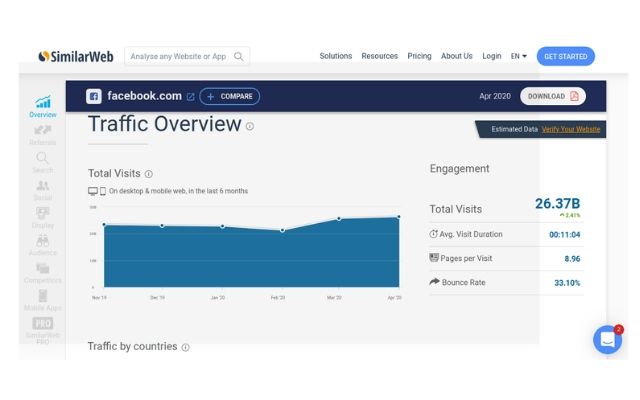Open the chat widget bubble
This screenshot has height=400, width=640.
(x=607, y=340)
